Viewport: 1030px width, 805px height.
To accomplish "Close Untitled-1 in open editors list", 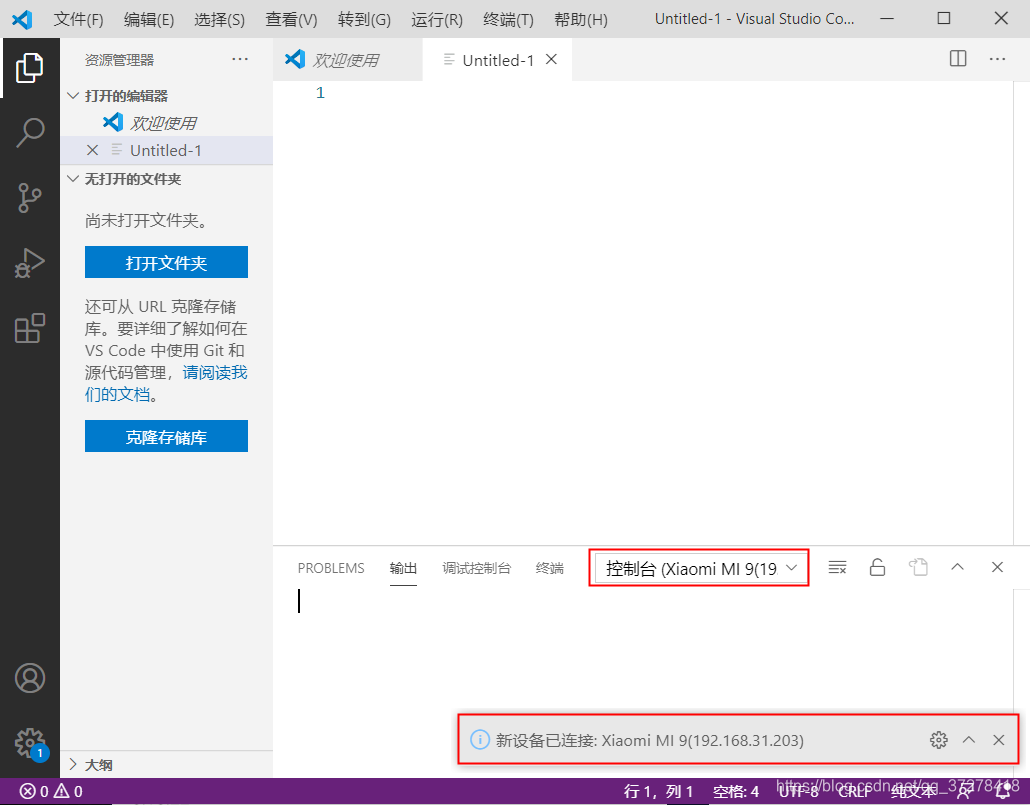I will click(x=93, y=150).
